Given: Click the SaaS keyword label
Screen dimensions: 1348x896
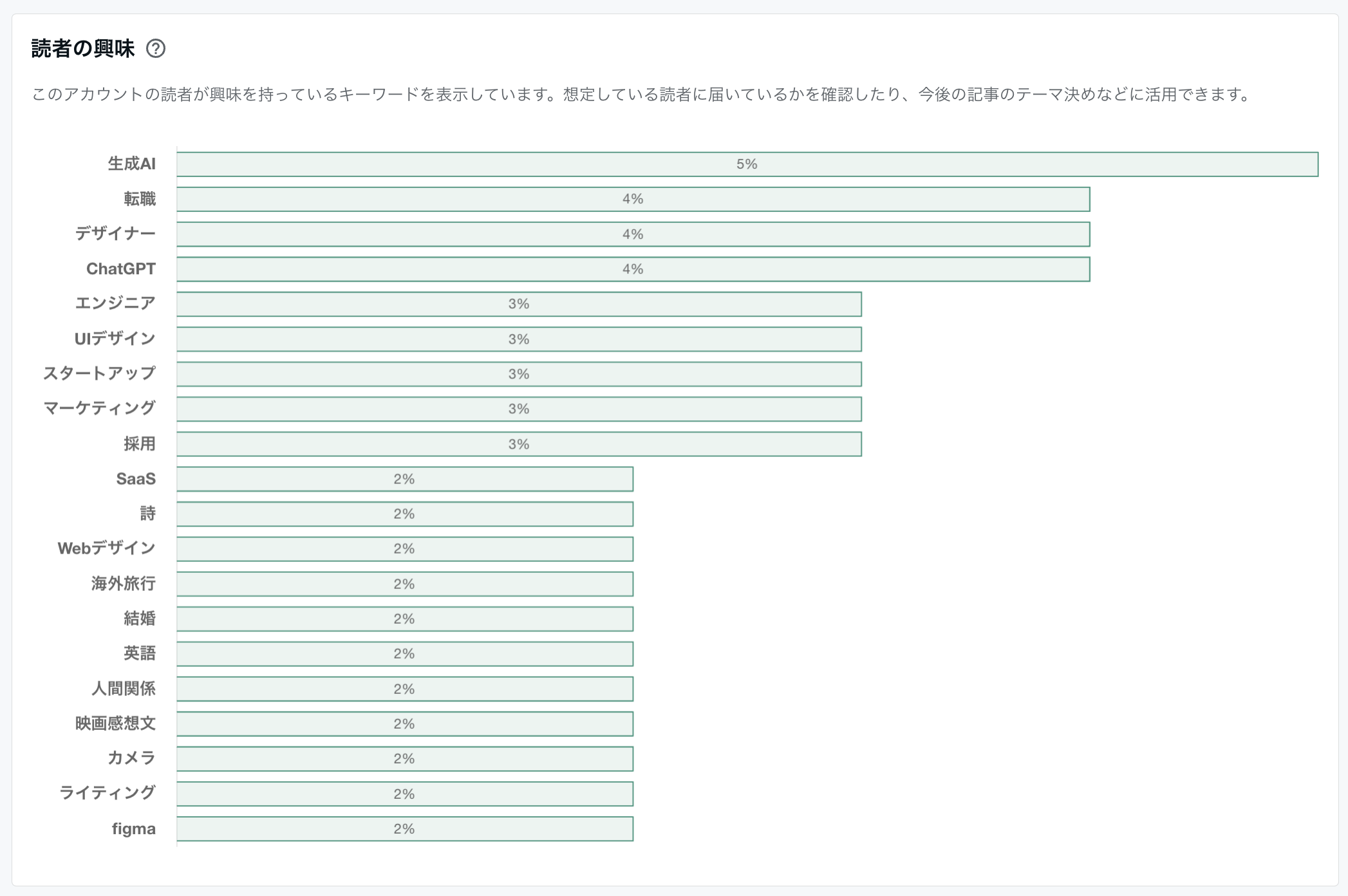Looking at the screenshot, I should tap(136, 479).
